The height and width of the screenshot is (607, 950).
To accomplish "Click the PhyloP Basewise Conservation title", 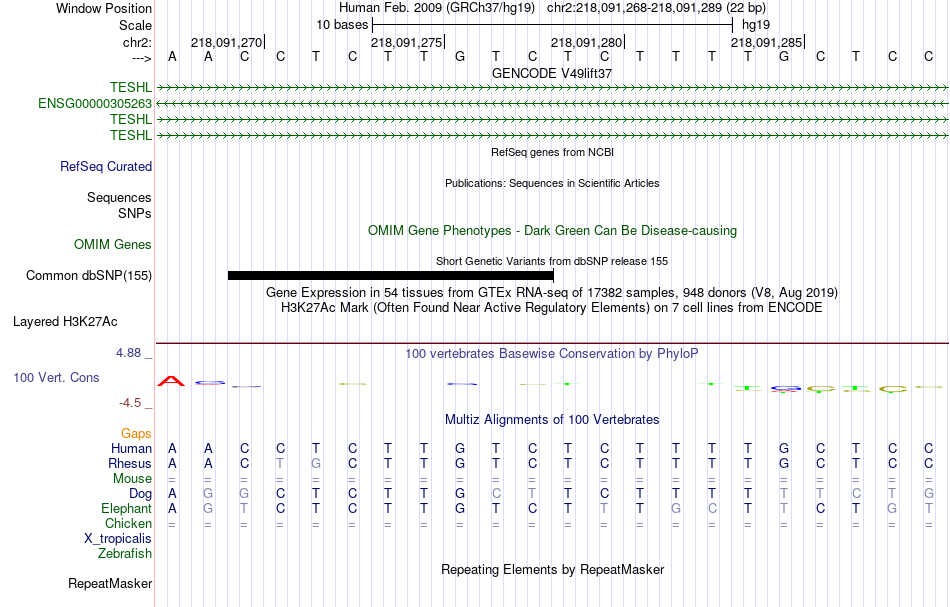I will (552, 354).
